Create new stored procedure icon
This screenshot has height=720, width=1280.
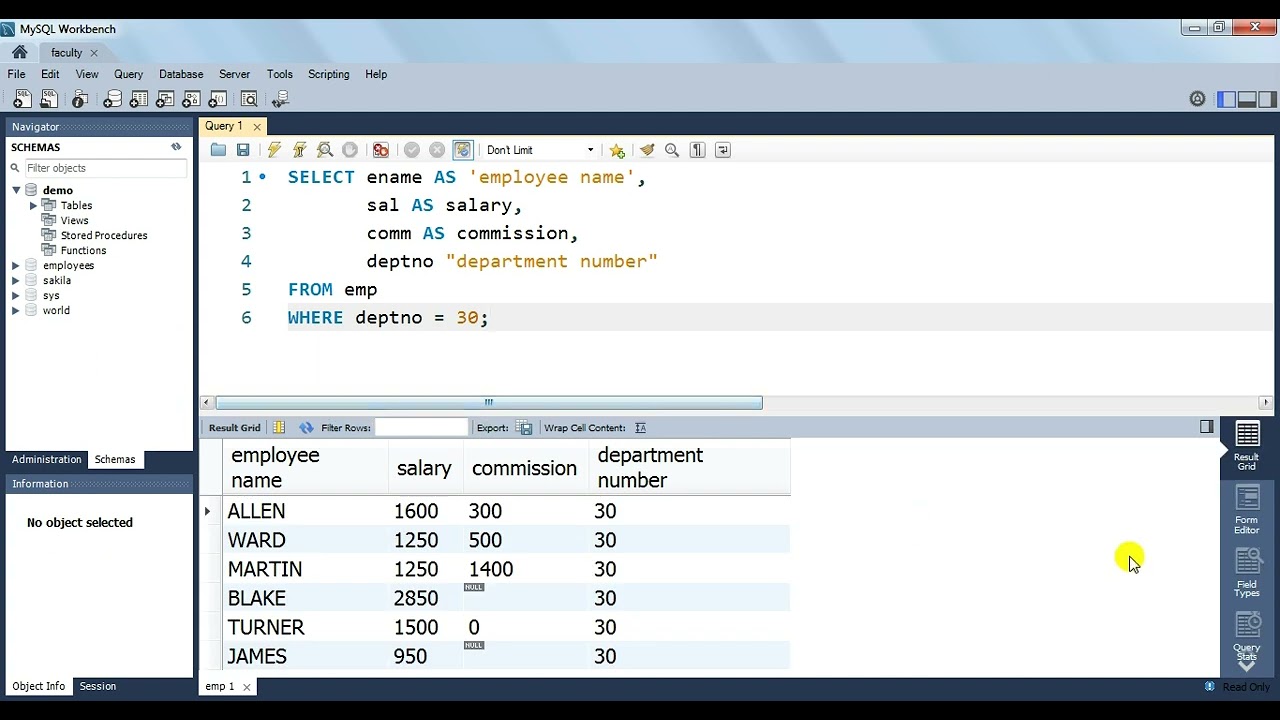[x=191, y=99]
